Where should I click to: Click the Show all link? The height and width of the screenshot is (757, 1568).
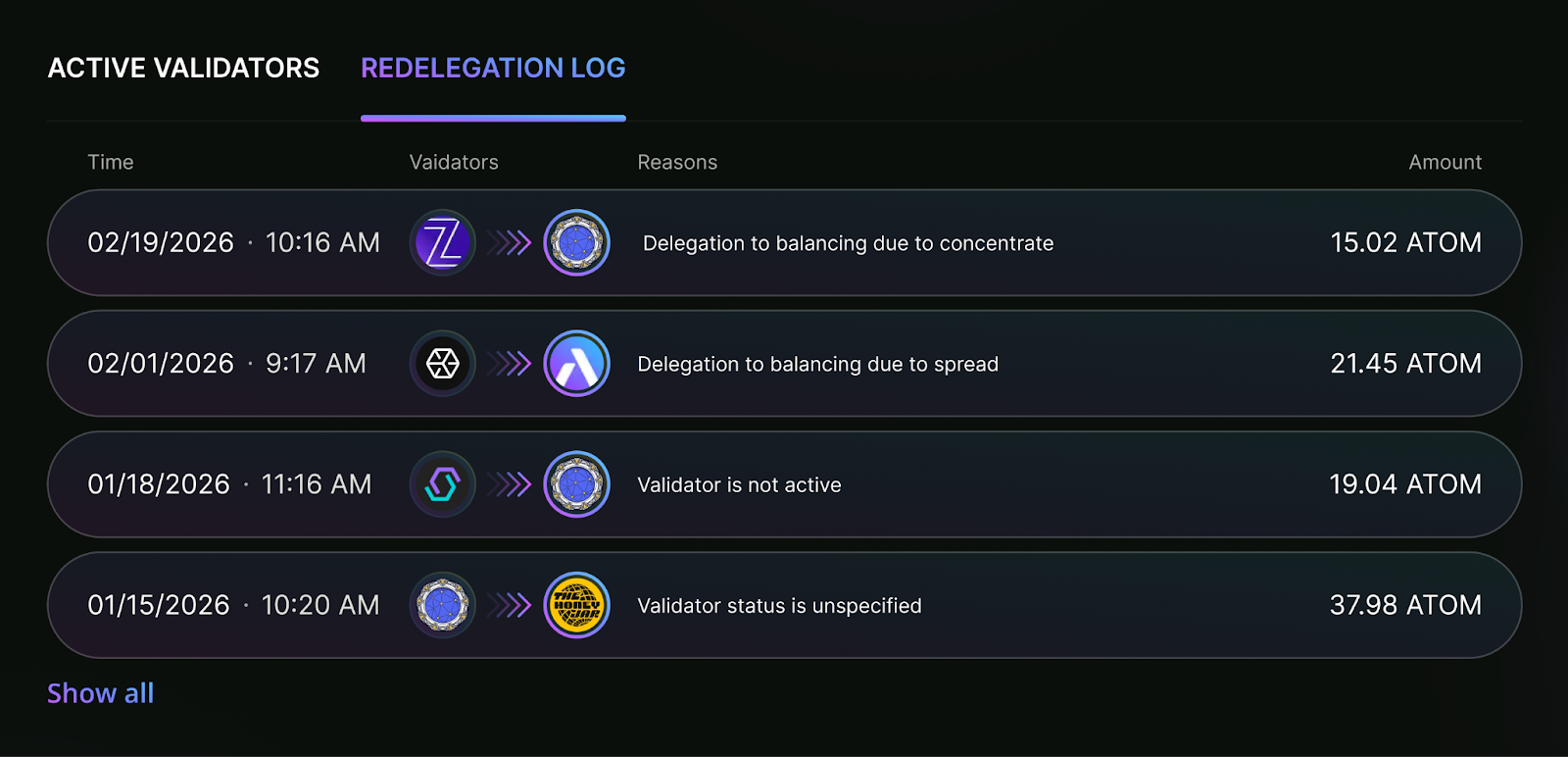pos(100,693)
